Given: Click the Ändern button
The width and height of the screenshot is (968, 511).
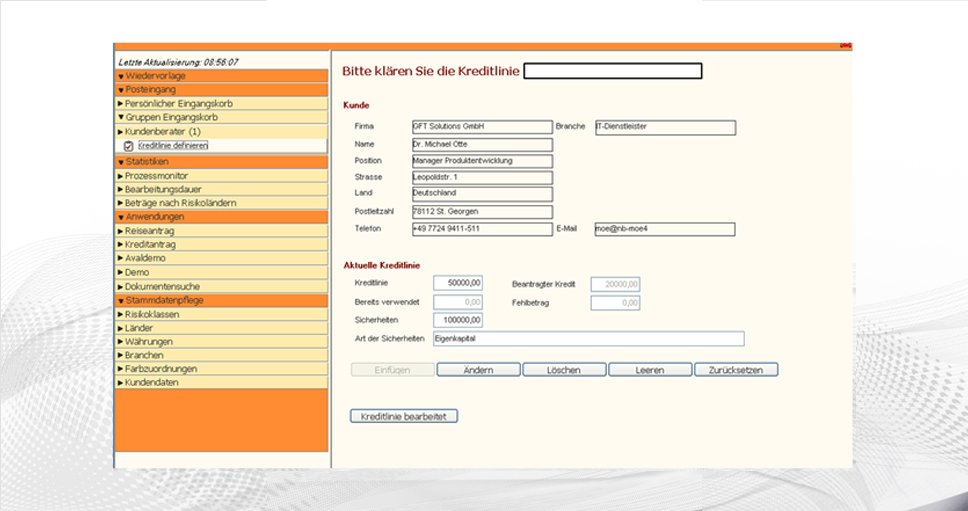Looking at the screenshot, I should pos(478,370).
